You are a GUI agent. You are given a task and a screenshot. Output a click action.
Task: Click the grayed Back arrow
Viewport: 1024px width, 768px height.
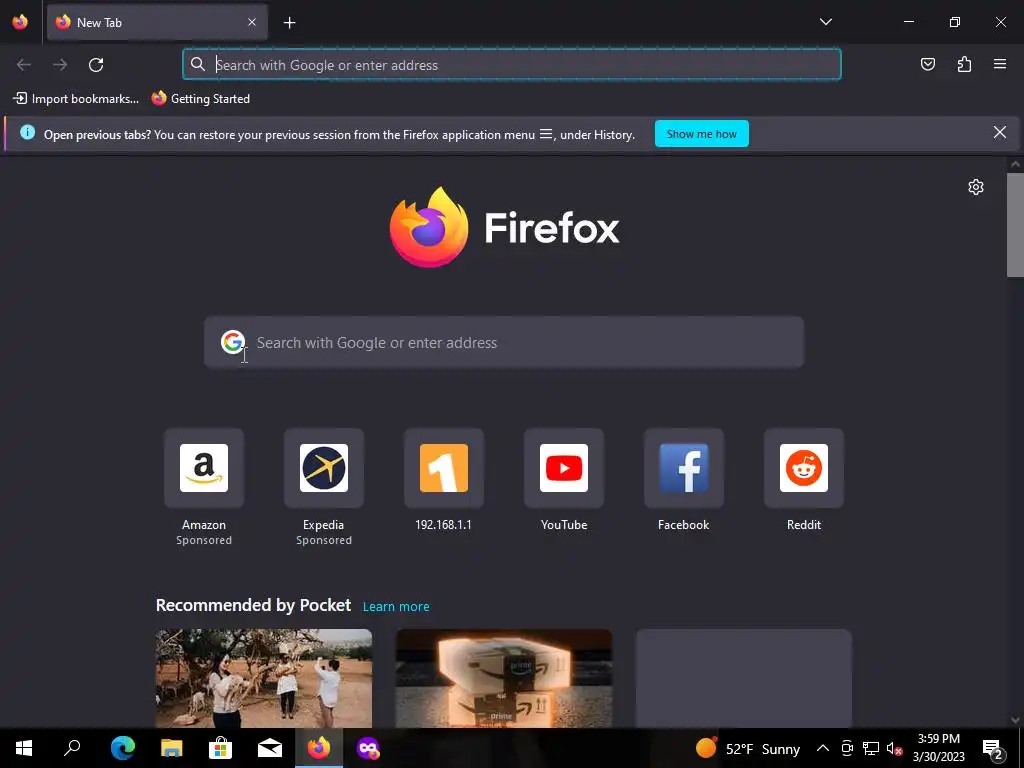(24, 65)
